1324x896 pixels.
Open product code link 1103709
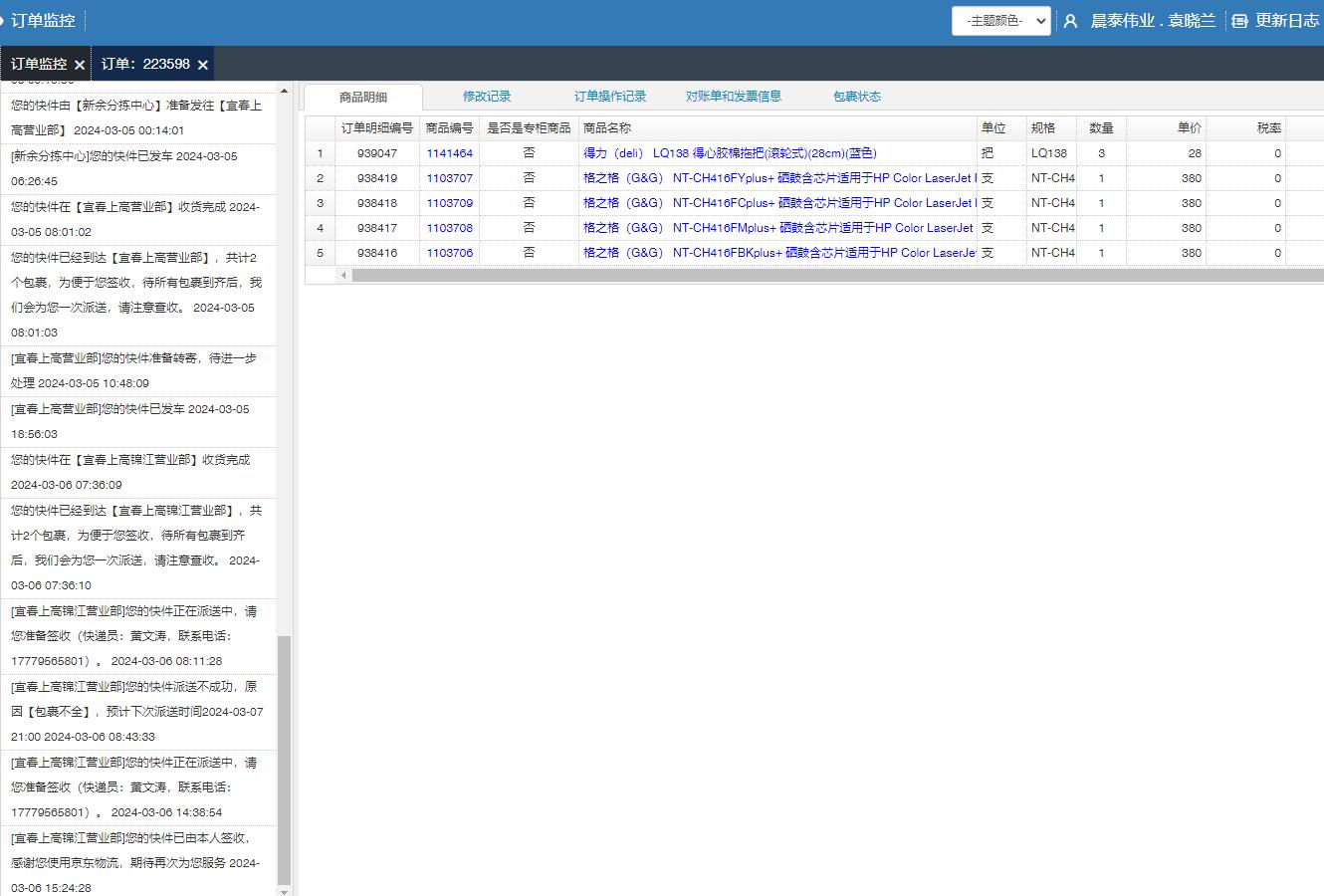[450, 203]
